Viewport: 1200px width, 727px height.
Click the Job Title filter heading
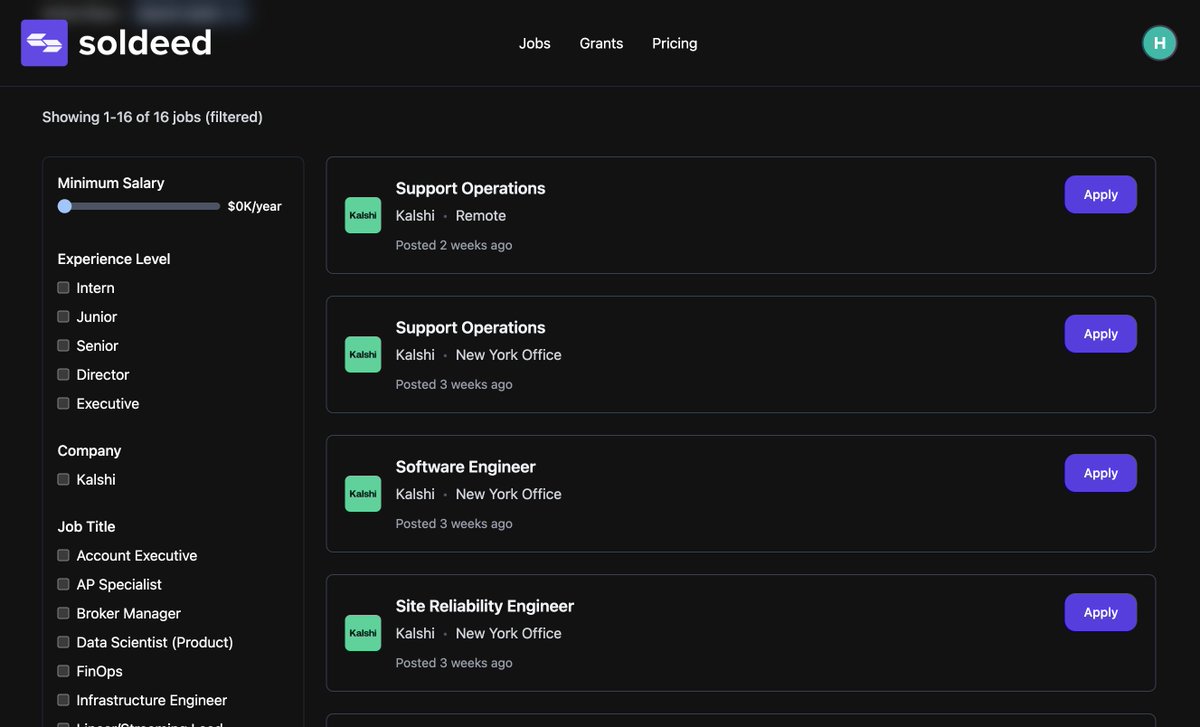[x=87, y=527]
